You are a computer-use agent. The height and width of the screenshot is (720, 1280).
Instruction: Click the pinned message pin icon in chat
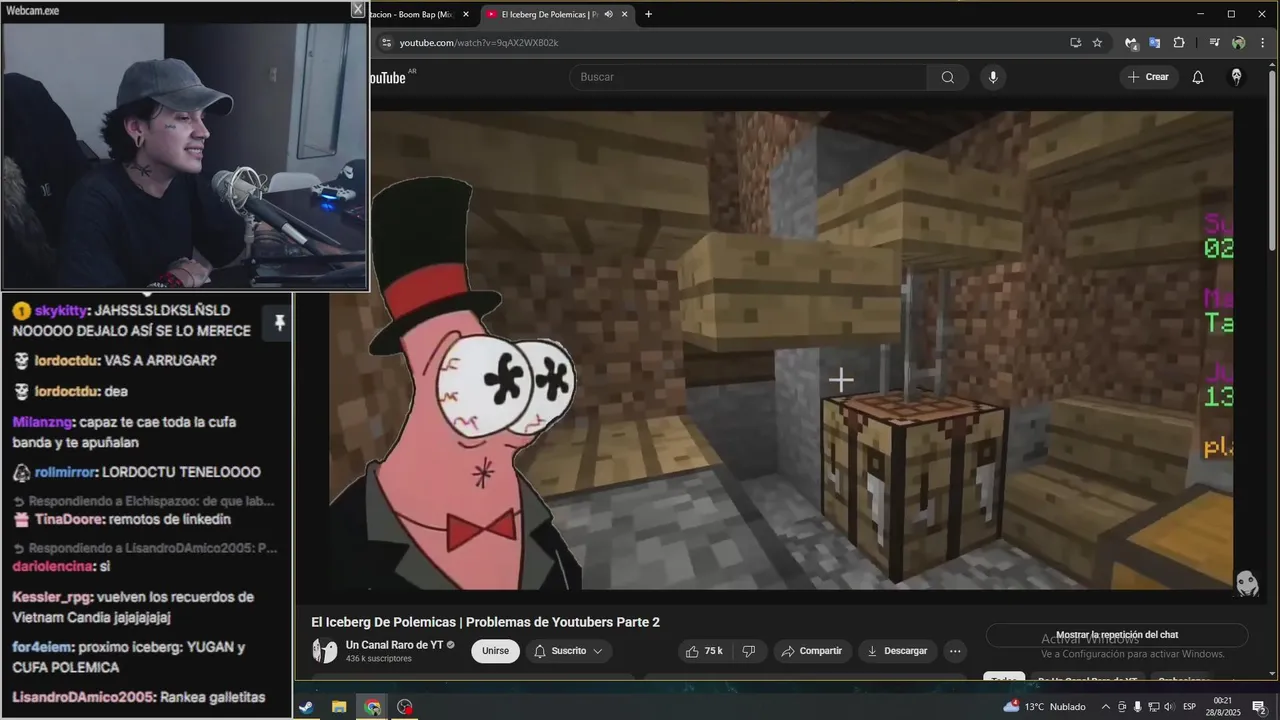pyautogui.click(x=279, y=322)
